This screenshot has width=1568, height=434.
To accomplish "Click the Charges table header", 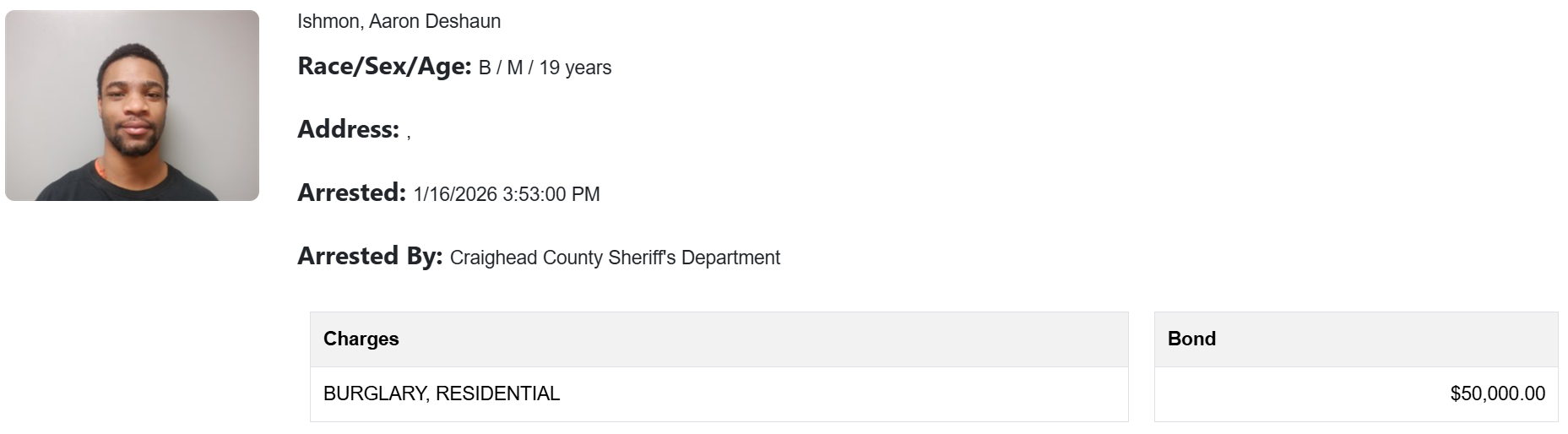I will (361, 339).
